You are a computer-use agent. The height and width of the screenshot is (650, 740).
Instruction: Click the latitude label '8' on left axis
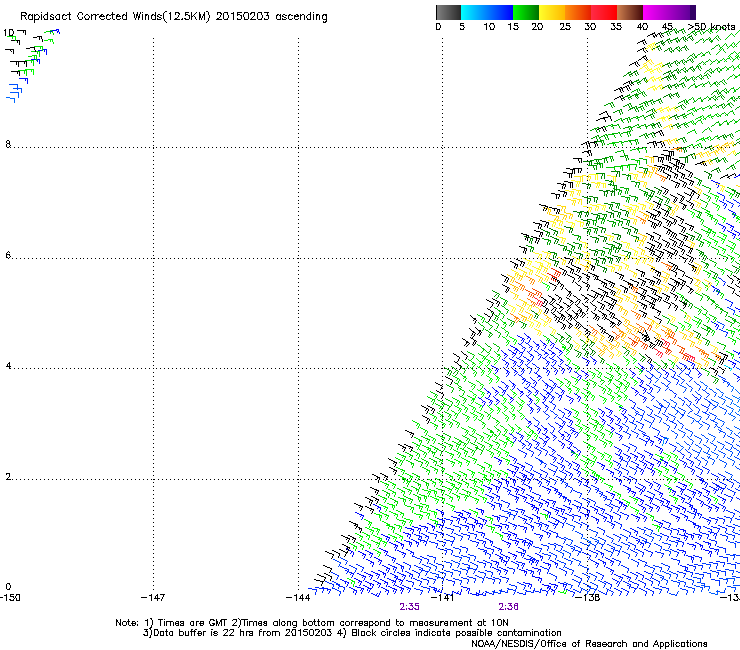[x=8, y=144]
